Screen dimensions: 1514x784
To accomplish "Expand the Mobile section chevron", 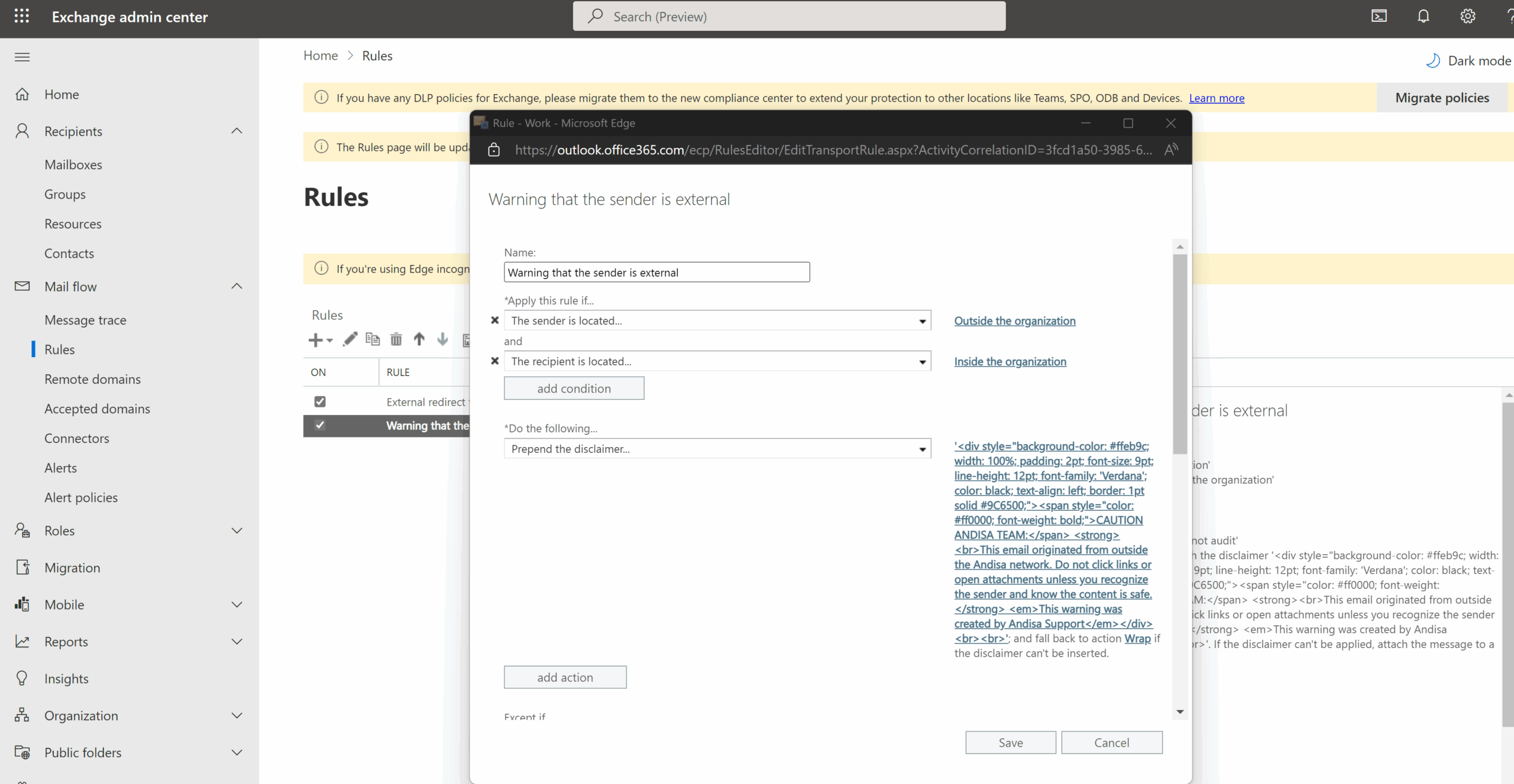I will (237, 604).
